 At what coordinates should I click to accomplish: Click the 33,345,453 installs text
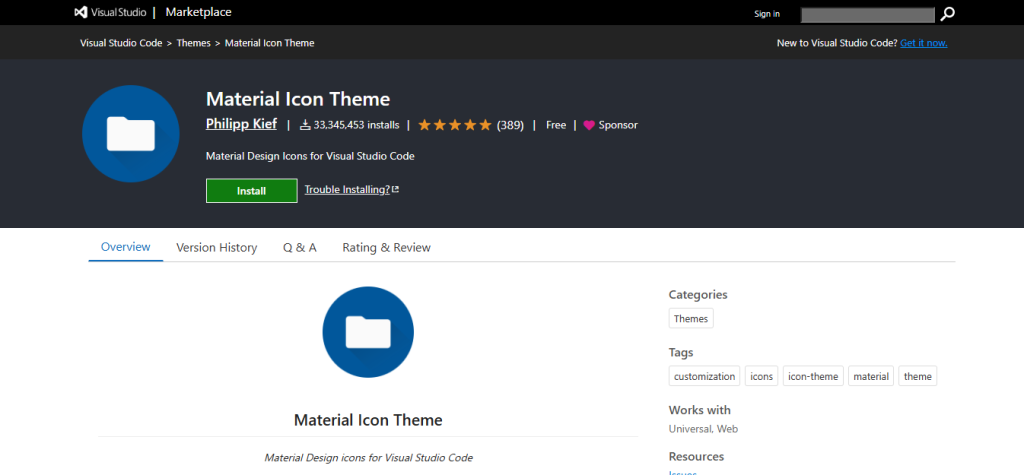pos(356,125)
